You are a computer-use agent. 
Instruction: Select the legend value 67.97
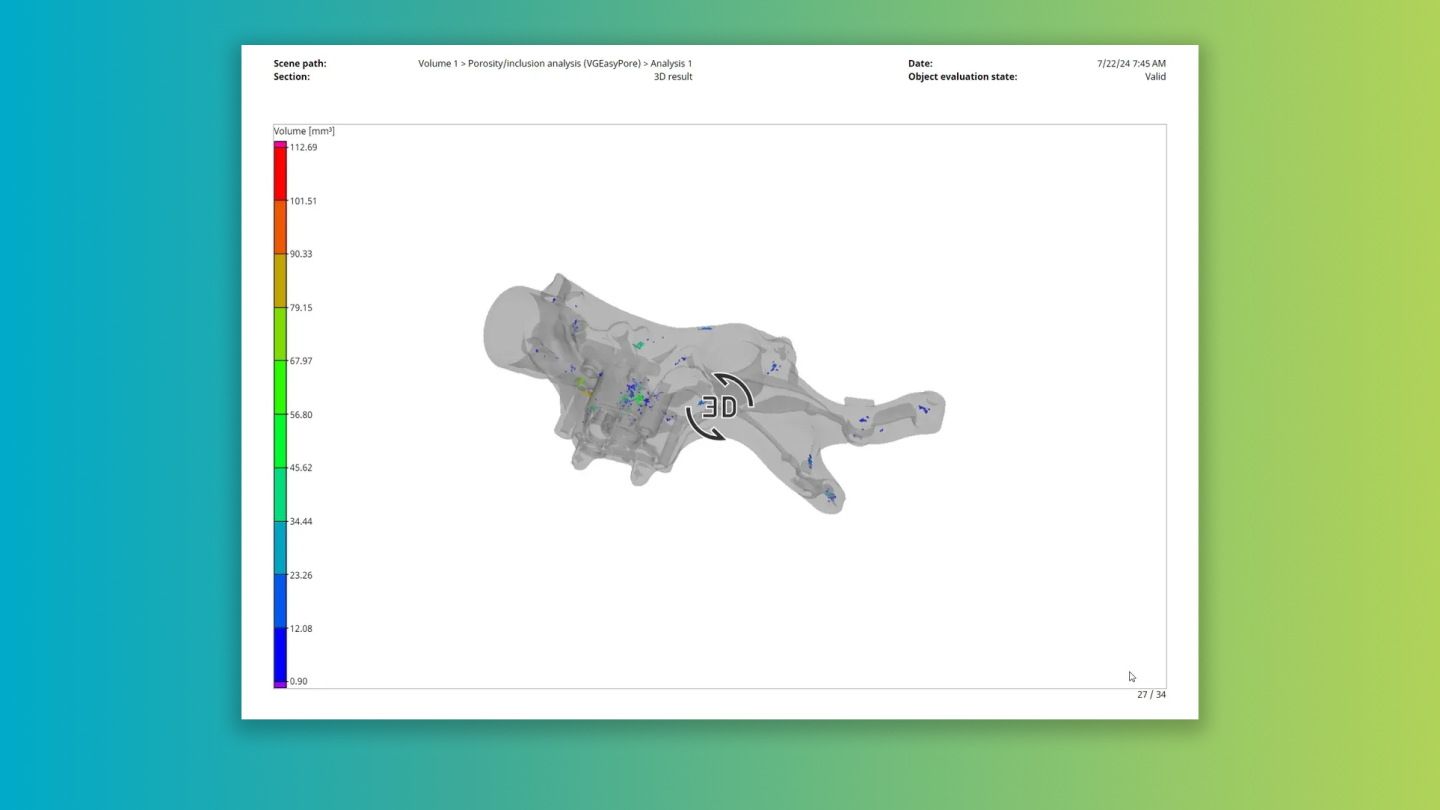301,361
